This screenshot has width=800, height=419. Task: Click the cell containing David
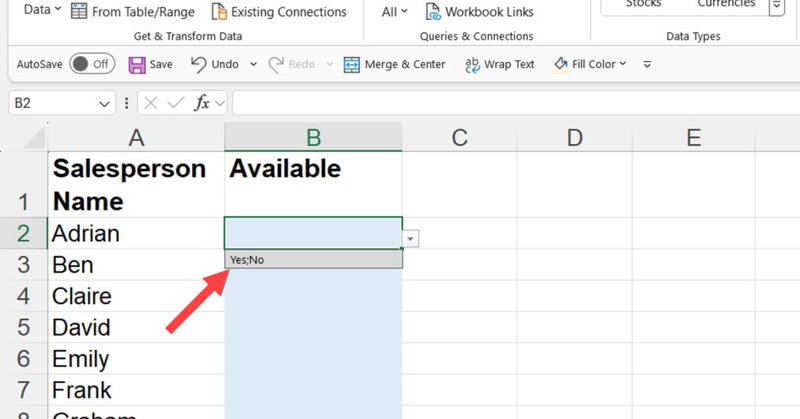tap(136, 327)
